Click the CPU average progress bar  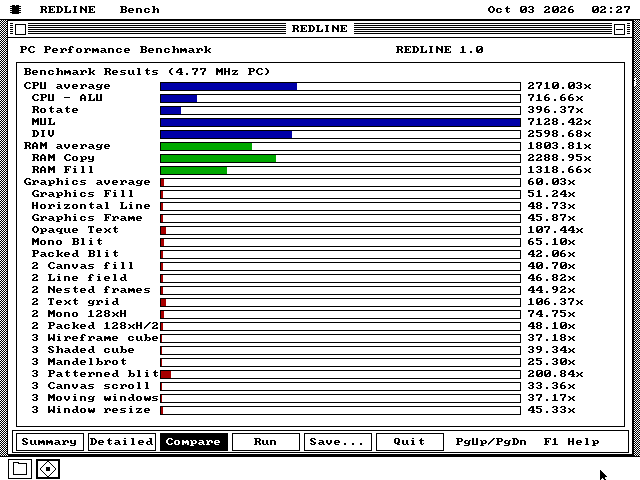click(x=340, y=86)
